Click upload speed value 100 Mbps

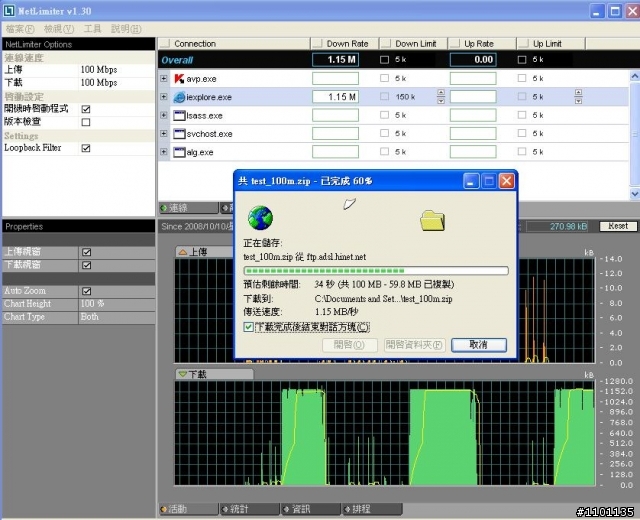pyautogui.click(x=99, y=70)
